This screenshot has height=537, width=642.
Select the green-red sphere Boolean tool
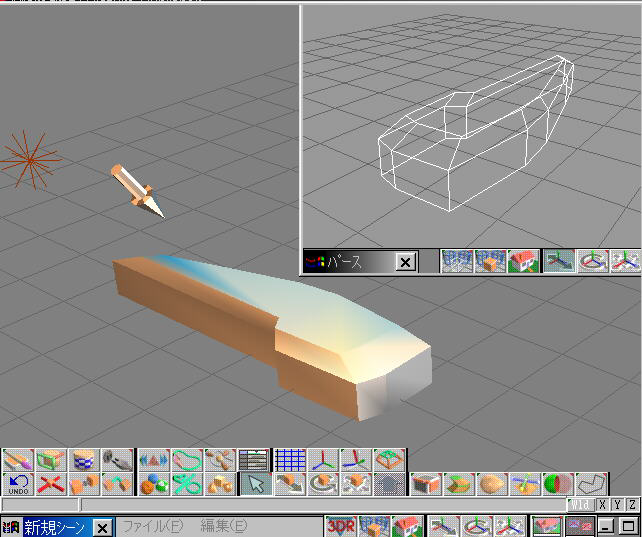[x=558, y=484]
